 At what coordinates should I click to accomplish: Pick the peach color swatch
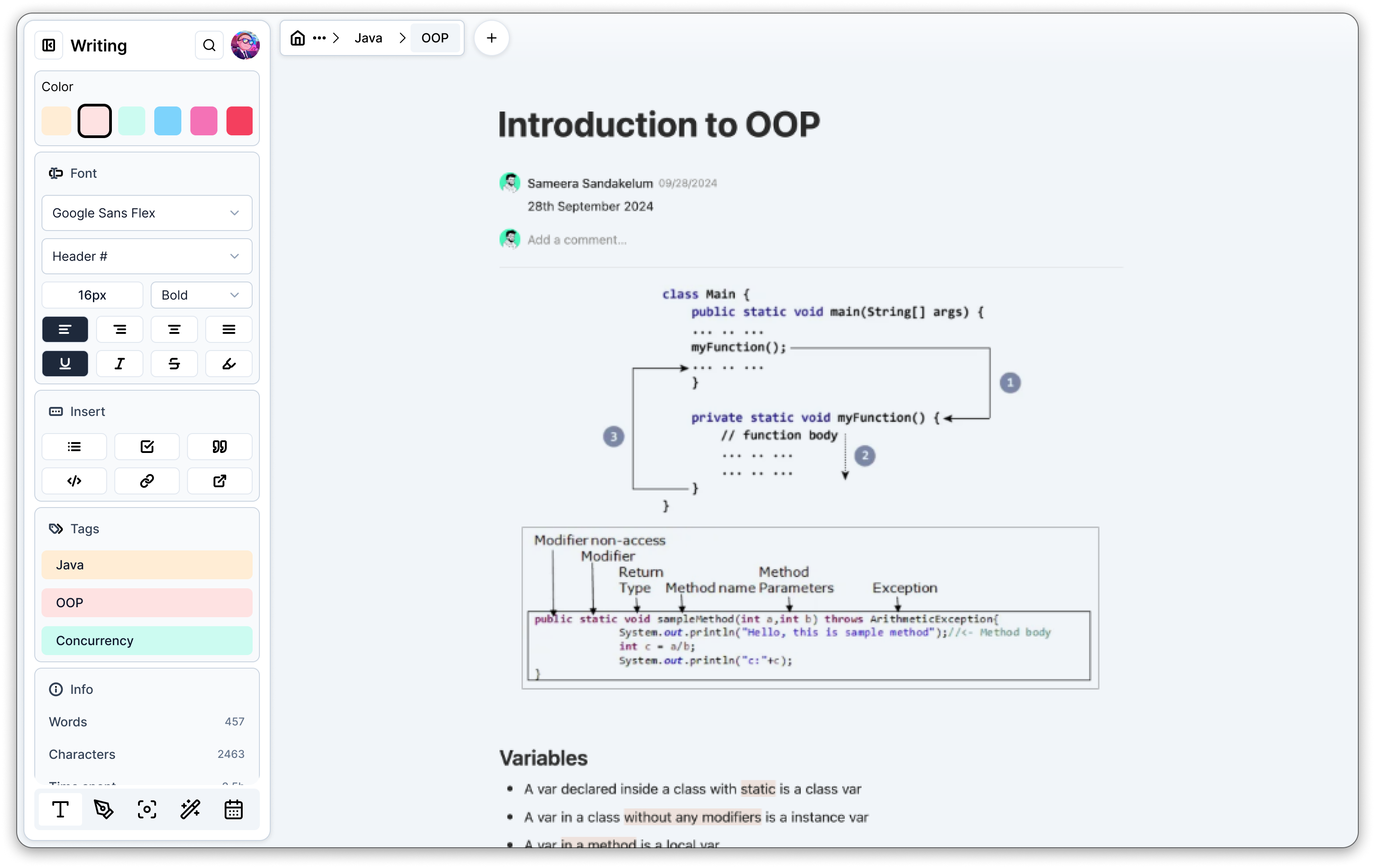pos(56,121)
